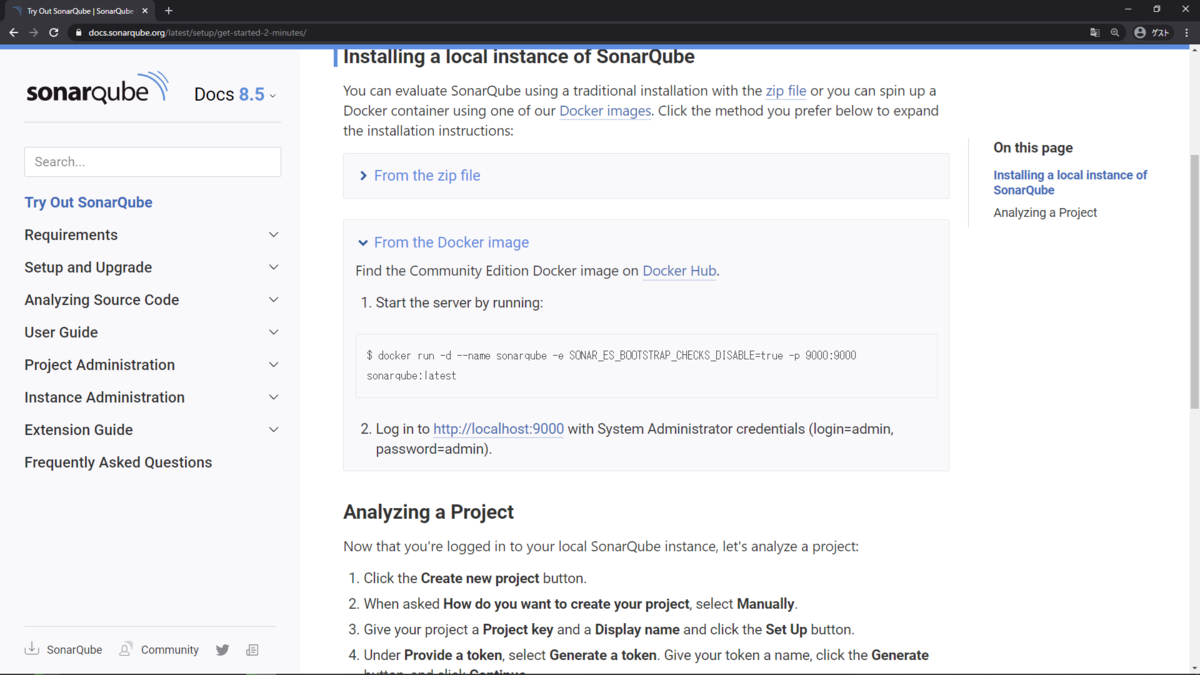Open the Docker Hub link
Screen dimensions: 1200x675
point(679,271)
